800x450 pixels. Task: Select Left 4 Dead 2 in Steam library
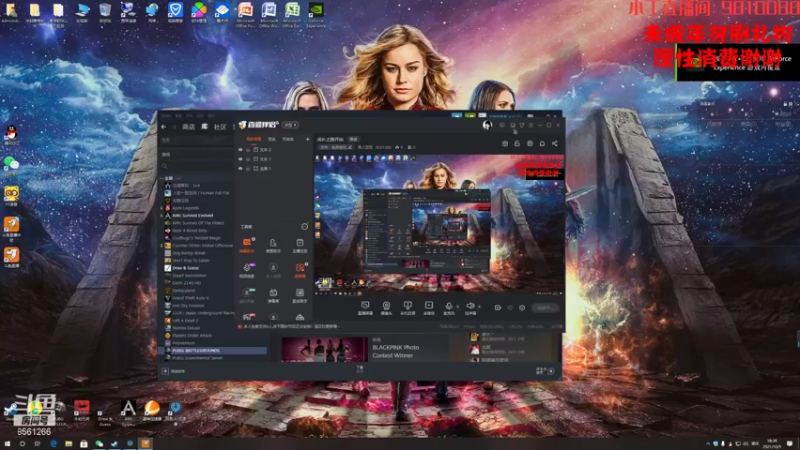coord(185,320)
